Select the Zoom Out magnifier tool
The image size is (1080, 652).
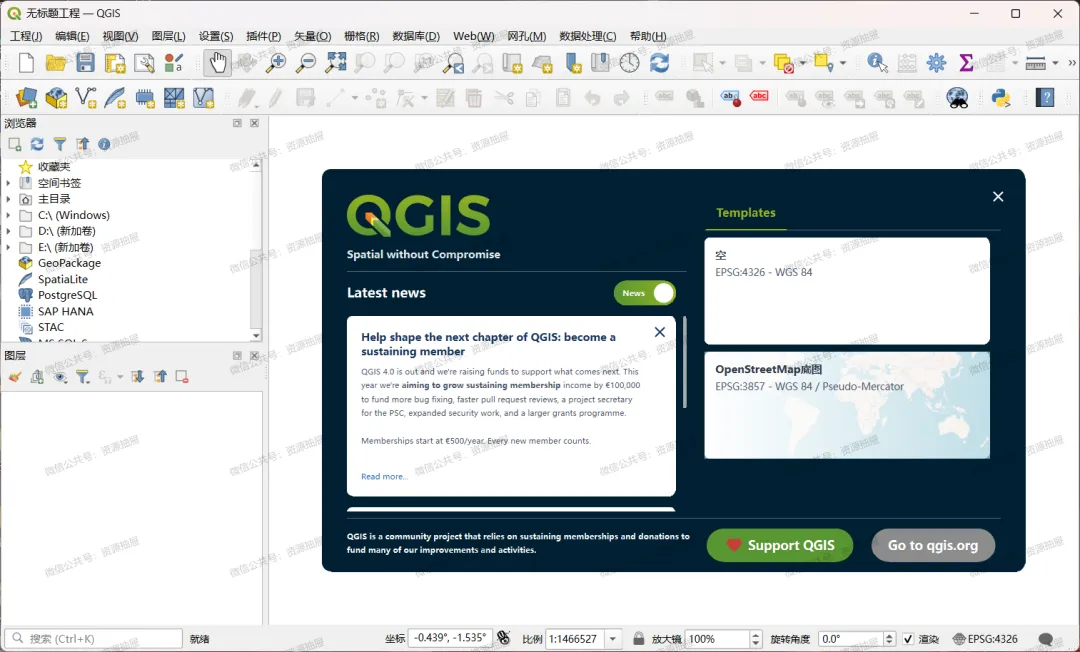coord(306,63)
